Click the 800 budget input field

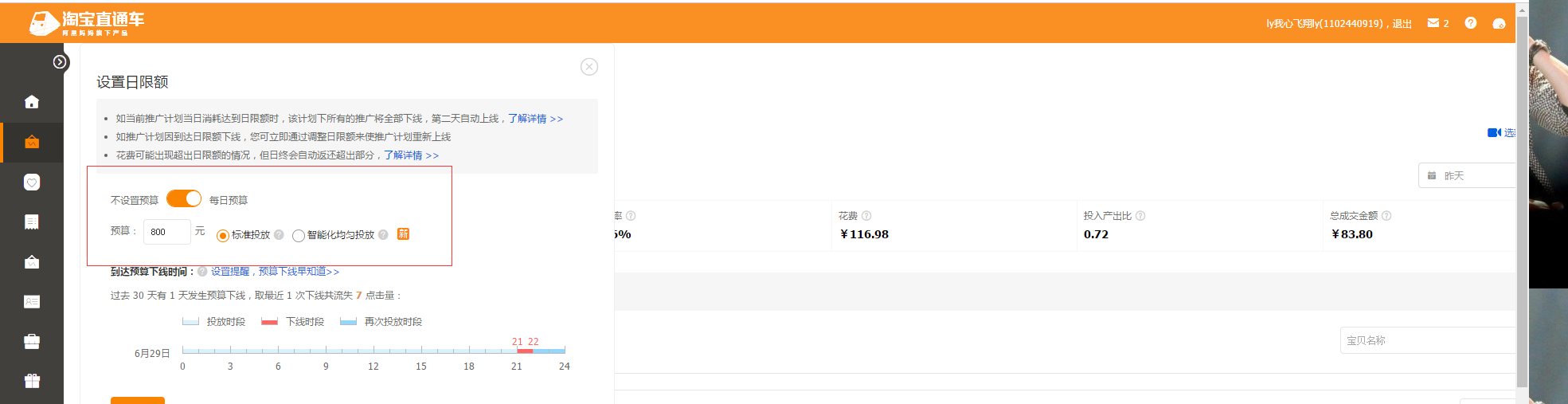coord(166,232)
